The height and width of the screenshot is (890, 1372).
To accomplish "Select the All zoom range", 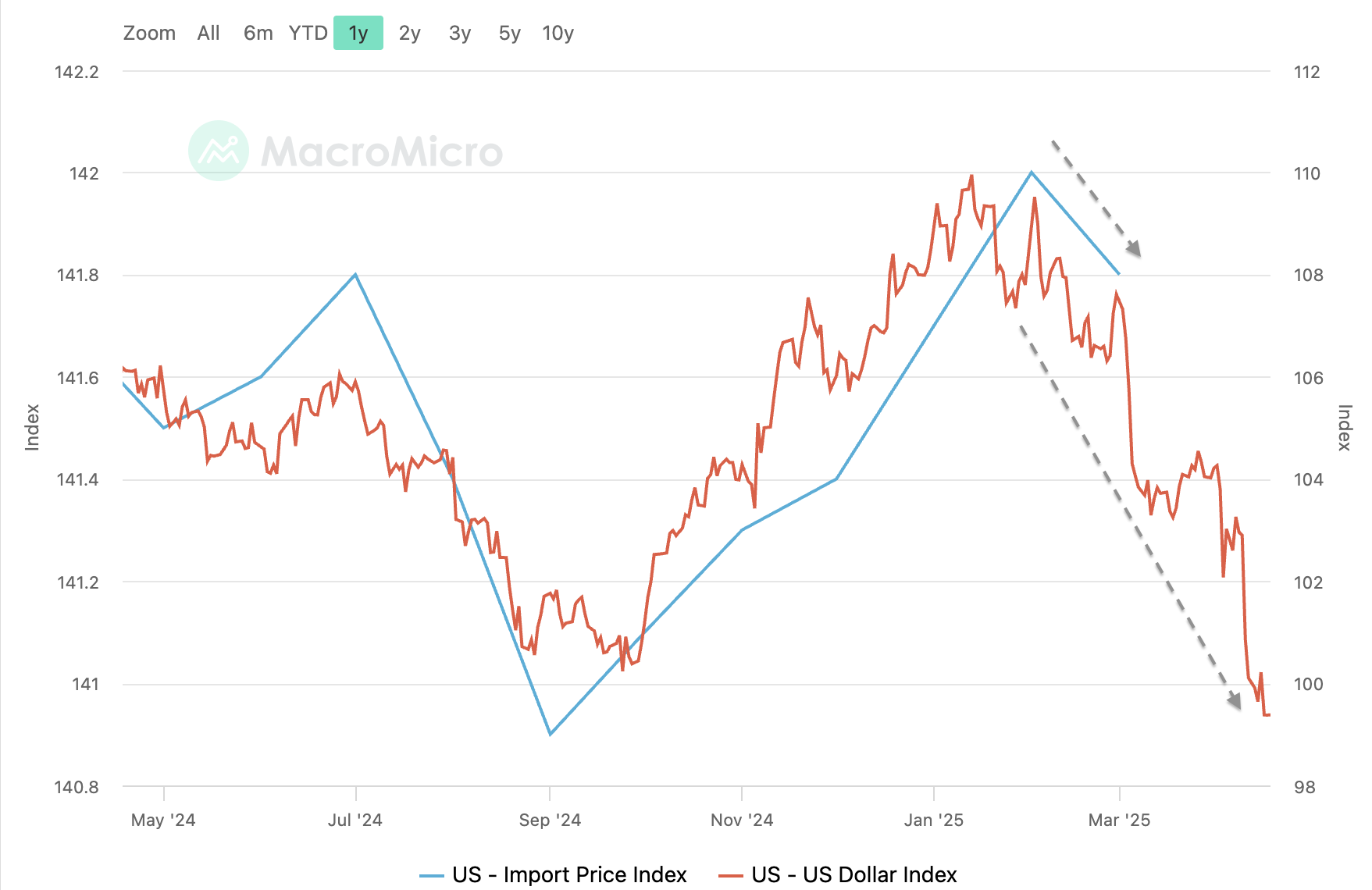I will point(208,34).
